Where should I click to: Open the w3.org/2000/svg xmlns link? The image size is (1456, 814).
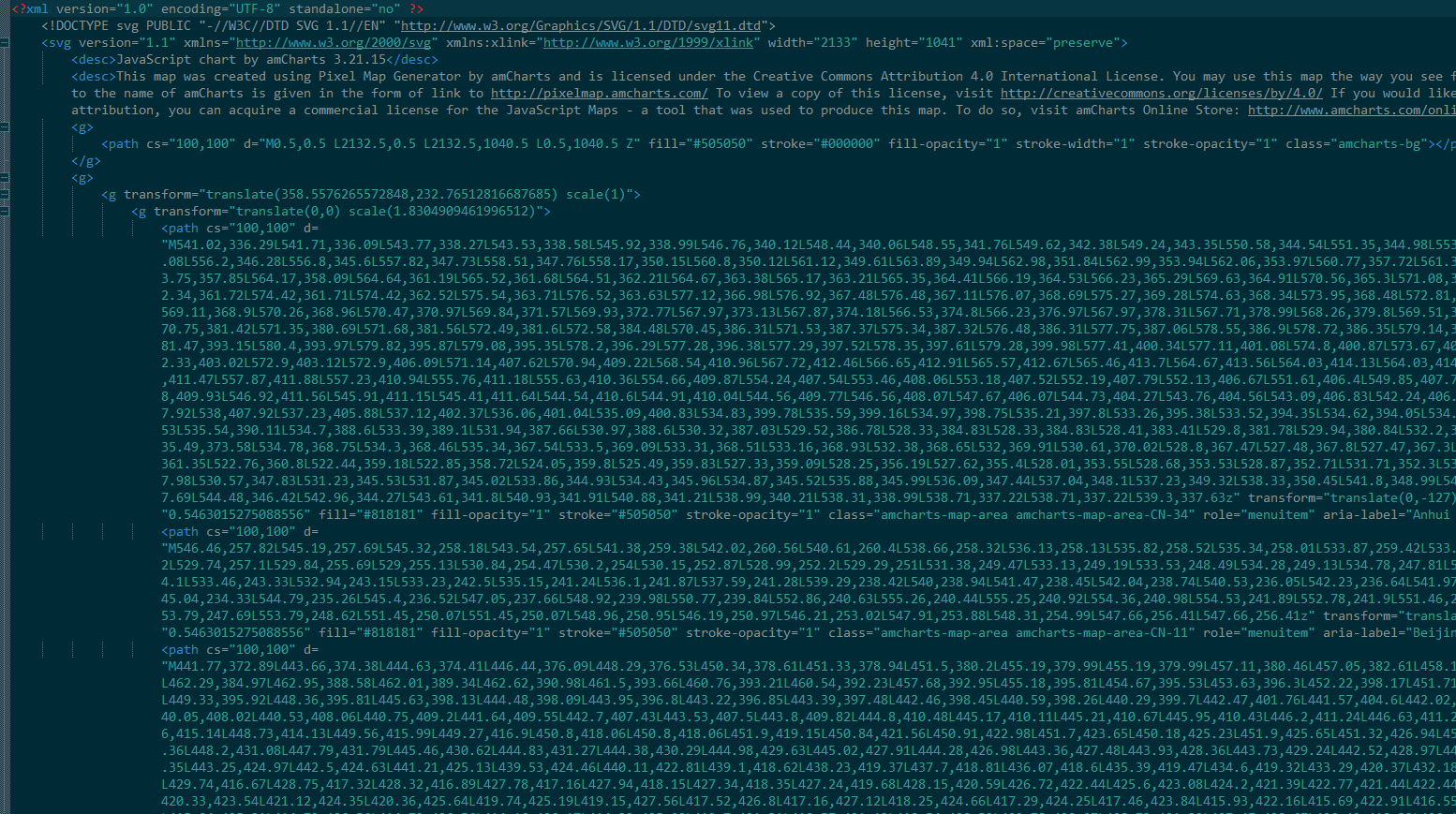pyautogui.click(x=334, y=42)
